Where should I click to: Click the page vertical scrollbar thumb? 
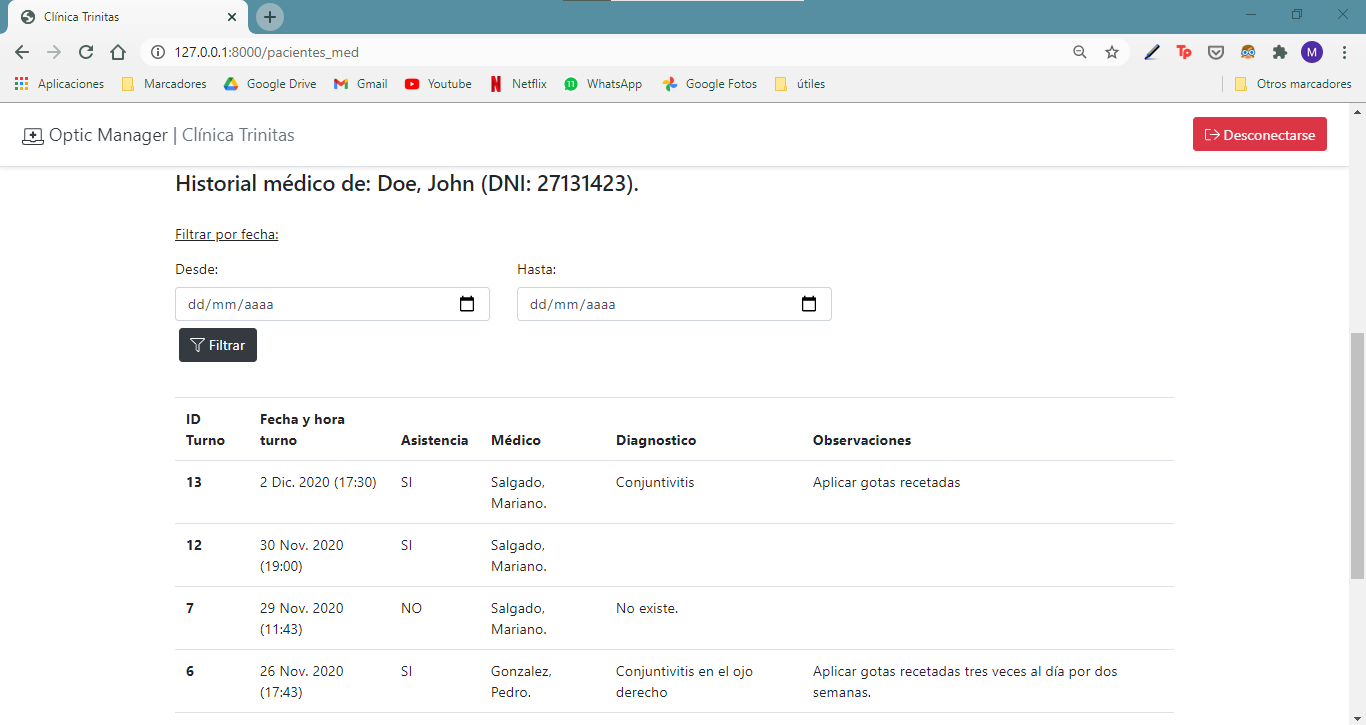(x=1357, y=455)
